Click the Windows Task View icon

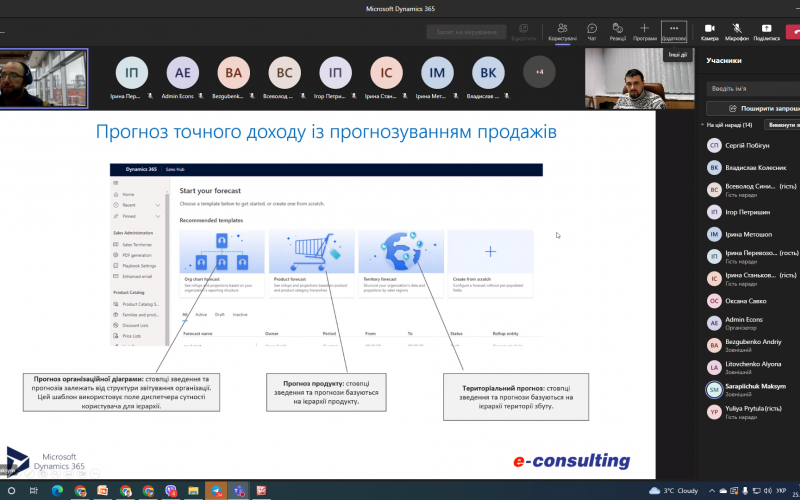coord(34,491)
